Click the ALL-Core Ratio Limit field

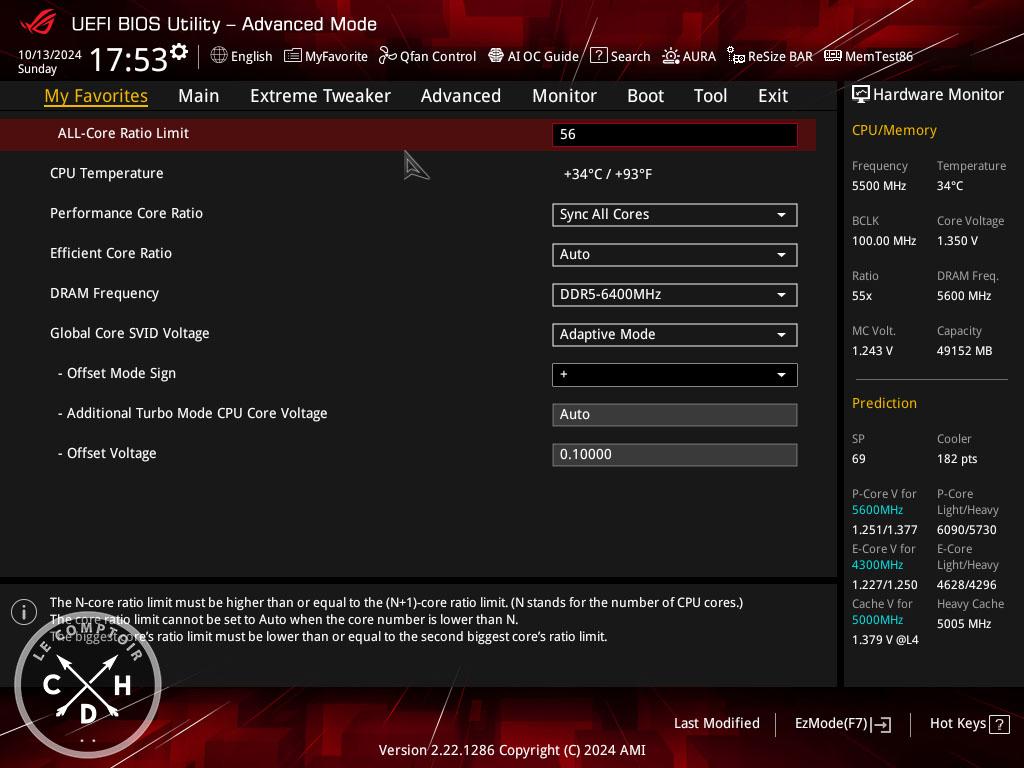coord(674,135)
